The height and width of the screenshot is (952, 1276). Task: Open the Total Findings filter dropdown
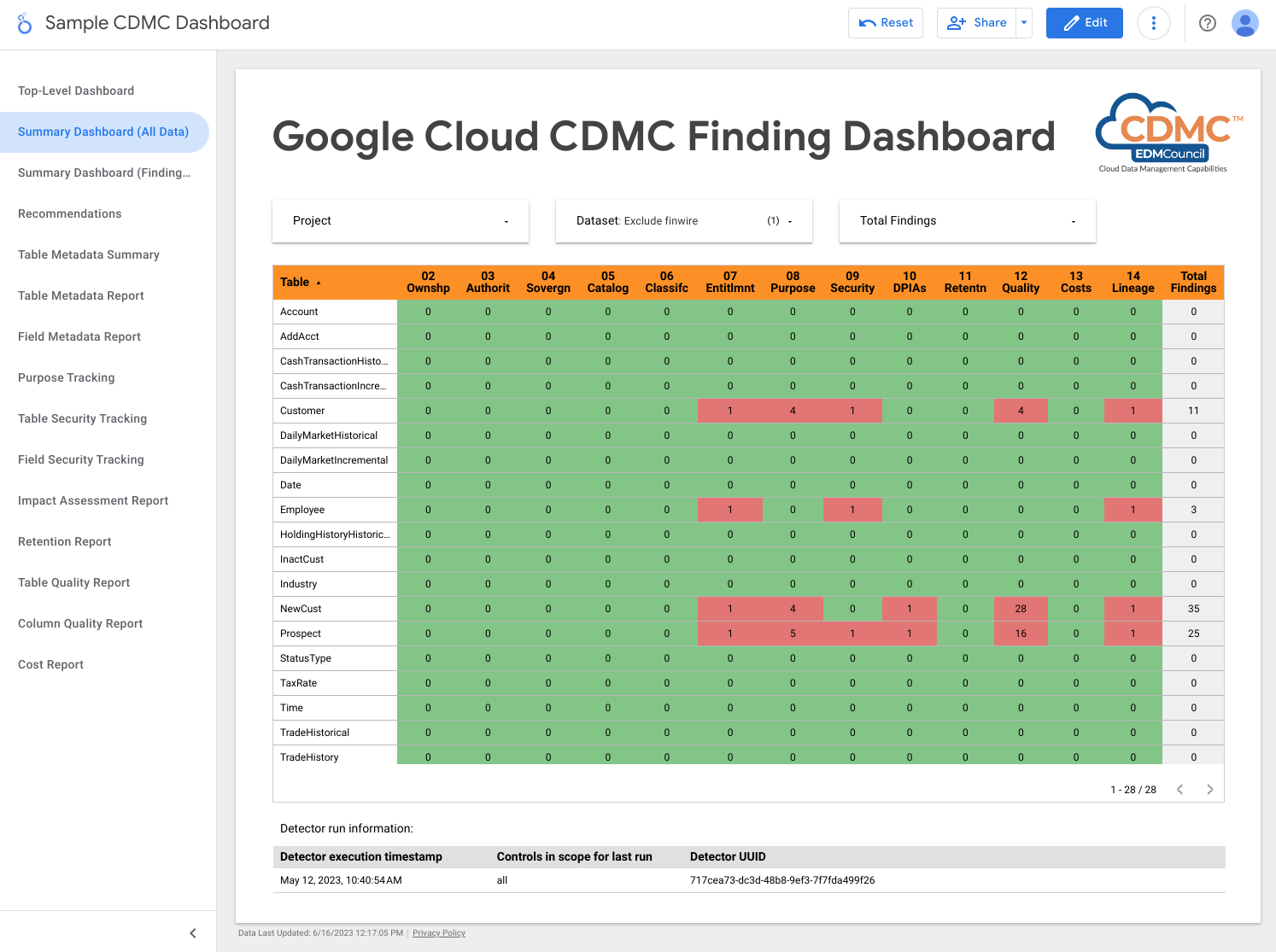point(967,221)
